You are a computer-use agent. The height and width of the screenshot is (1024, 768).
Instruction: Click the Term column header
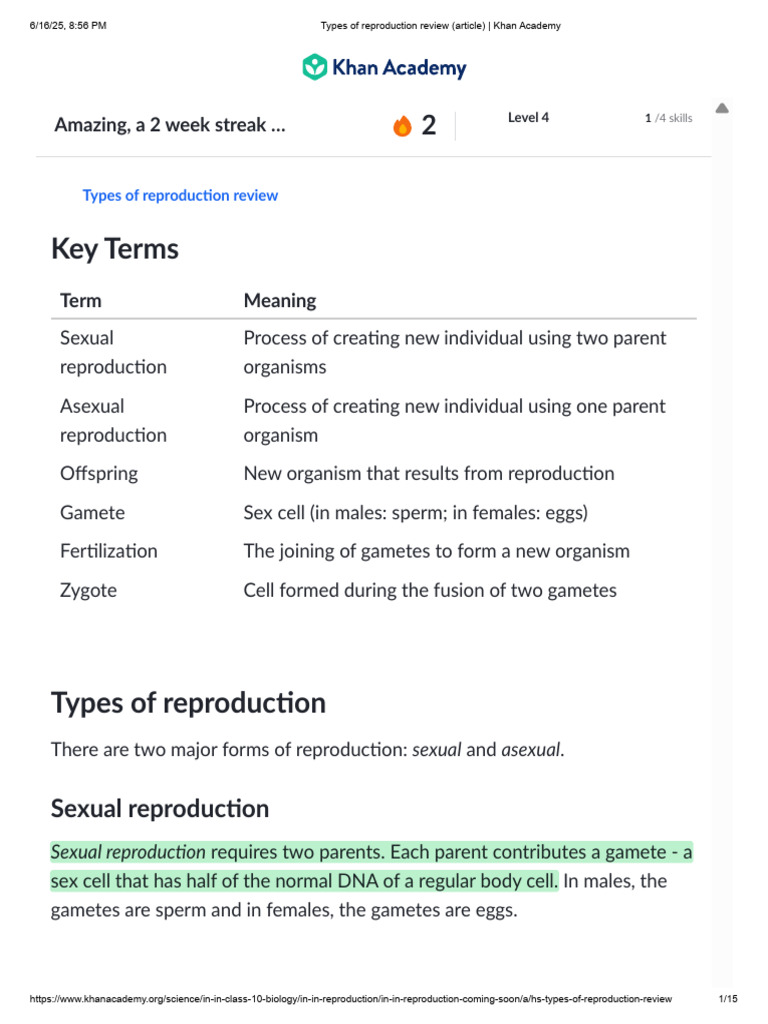tap(81, 300)
